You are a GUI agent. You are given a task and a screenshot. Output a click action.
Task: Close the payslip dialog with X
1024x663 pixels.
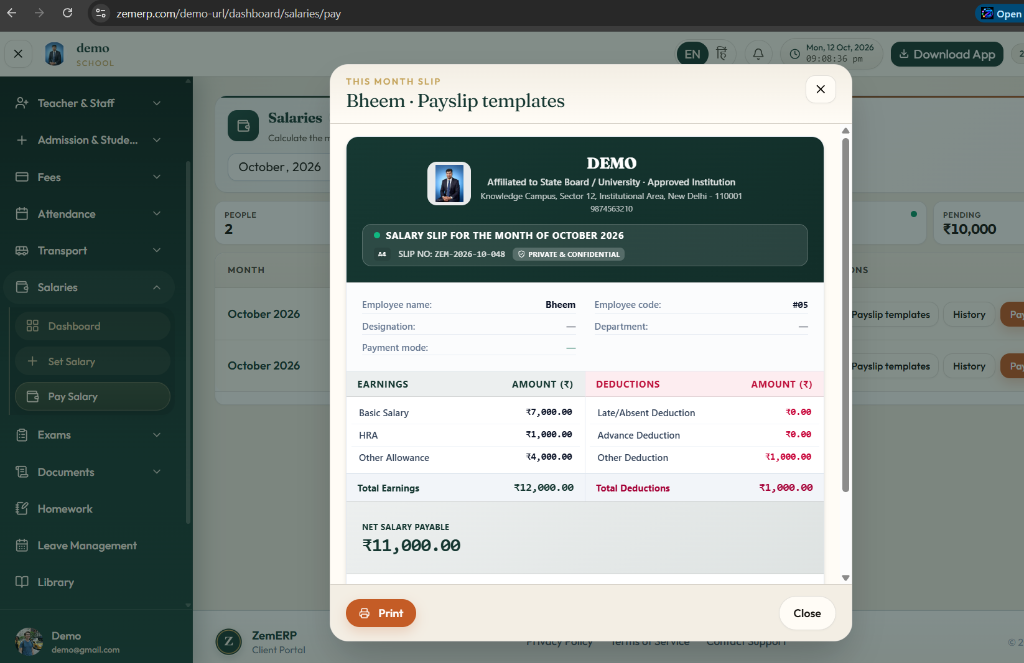tap(820, 89)
